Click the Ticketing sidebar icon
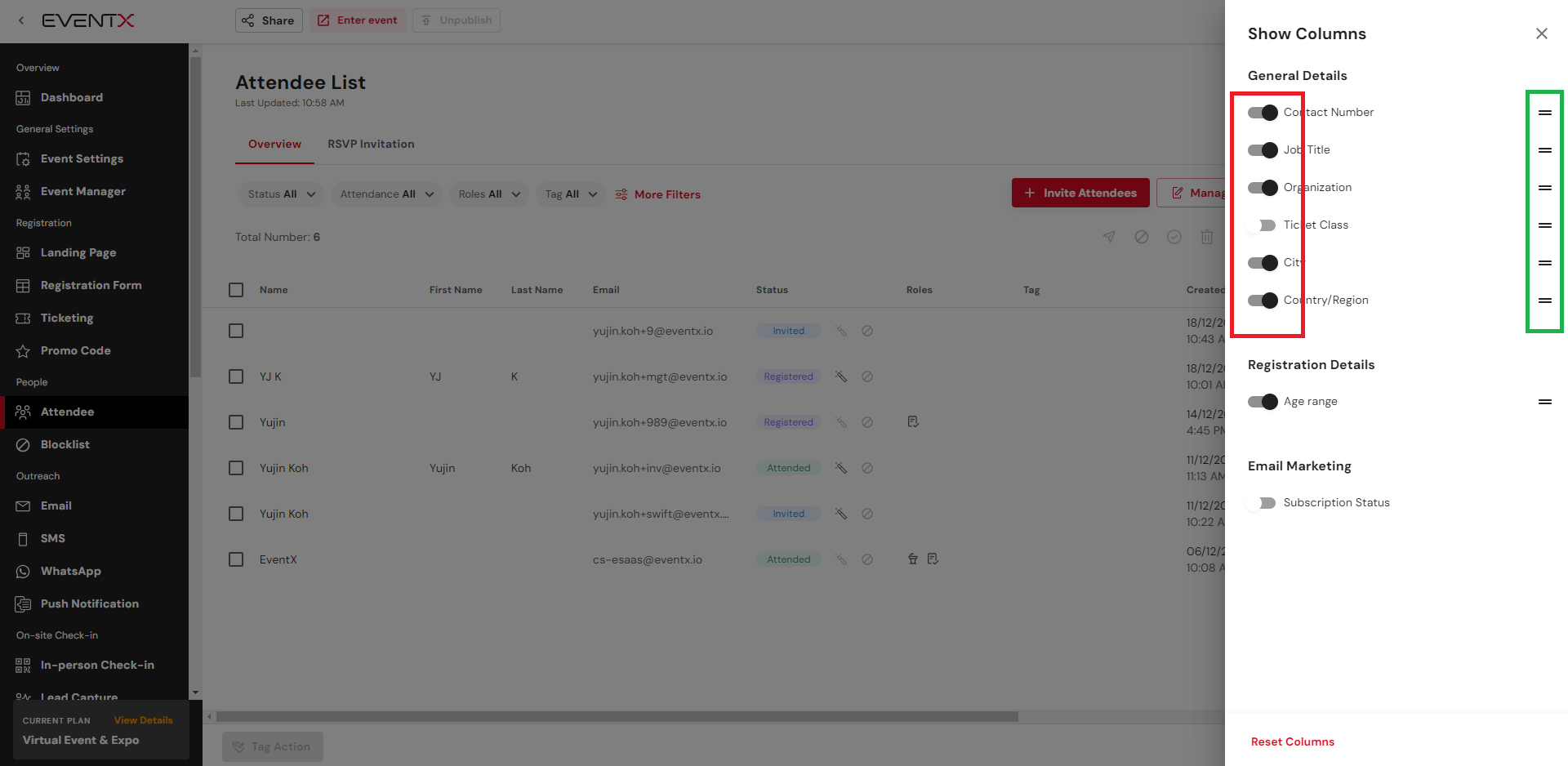 [23, 318]
